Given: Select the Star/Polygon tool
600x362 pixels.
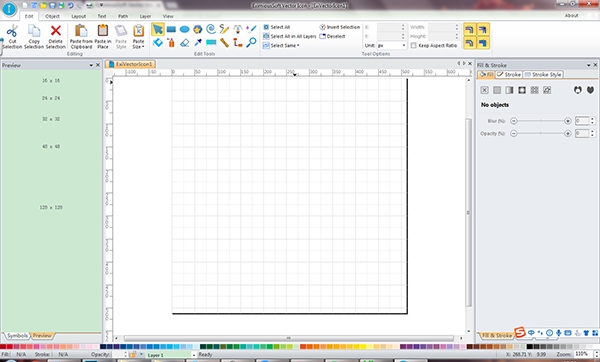Looking at the screenshot, I should coord(197,29).
